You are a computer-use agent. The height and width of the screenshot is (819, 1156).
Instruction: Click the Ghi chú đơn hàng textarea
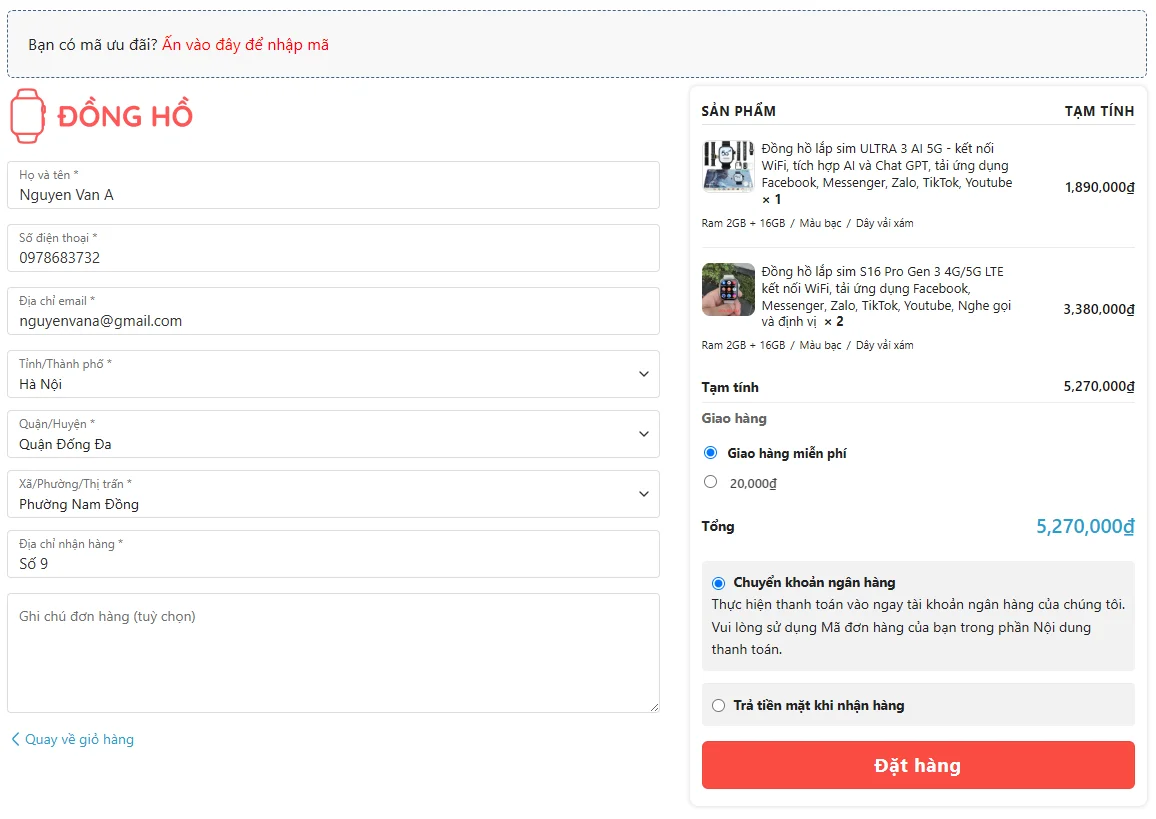[333, 653]
